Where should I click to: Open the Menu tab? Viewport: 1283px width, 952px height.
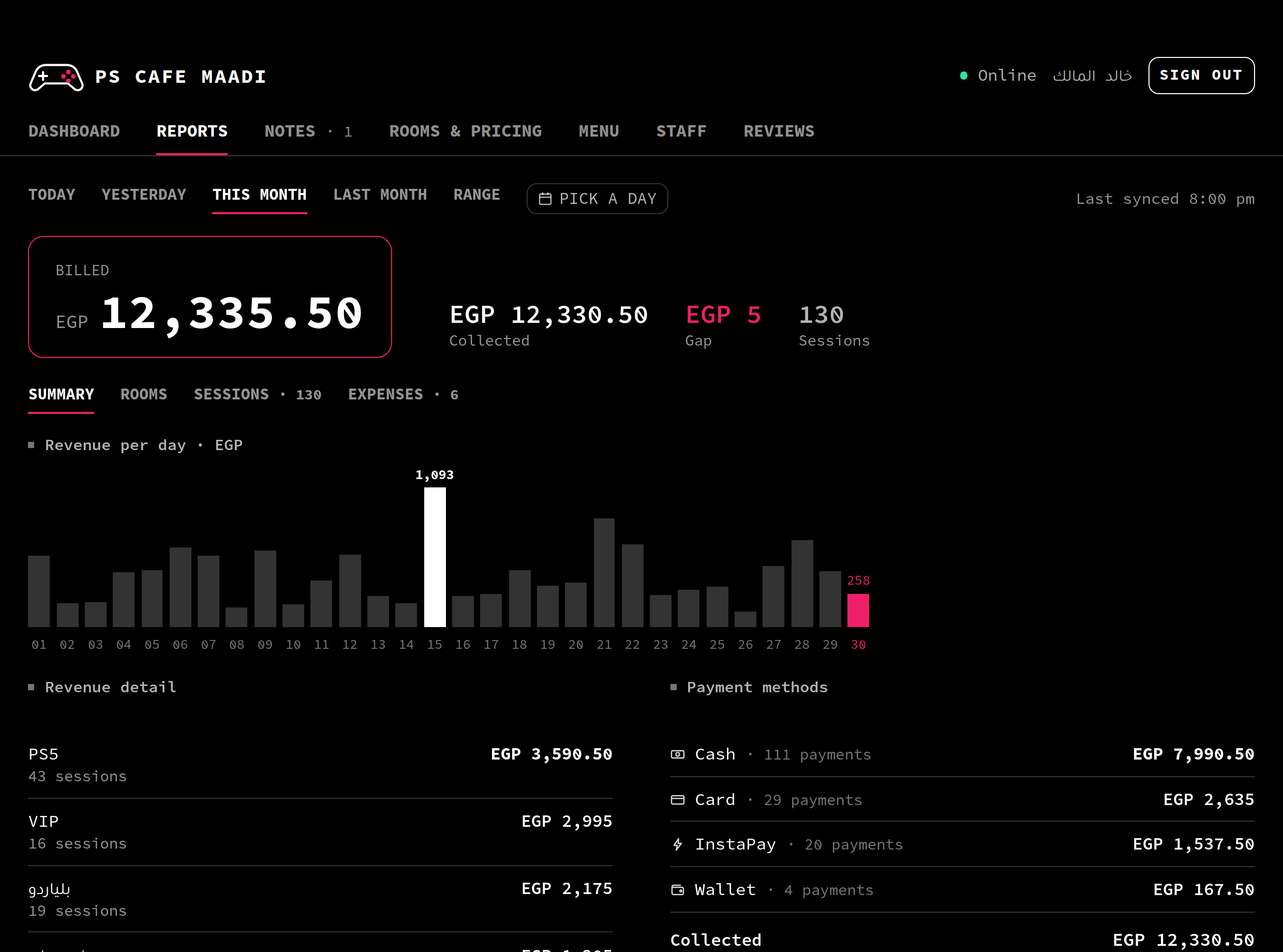(x=599, y=131)
